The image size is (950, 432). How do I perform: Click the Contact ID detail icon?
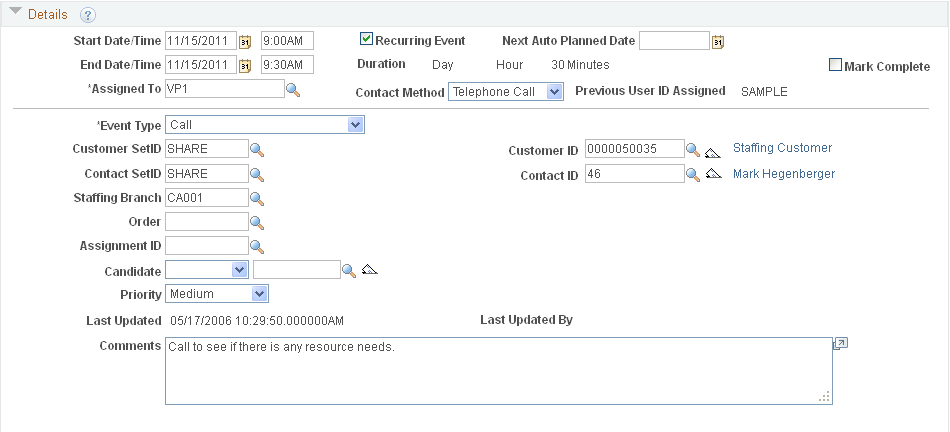coord(714,174)
